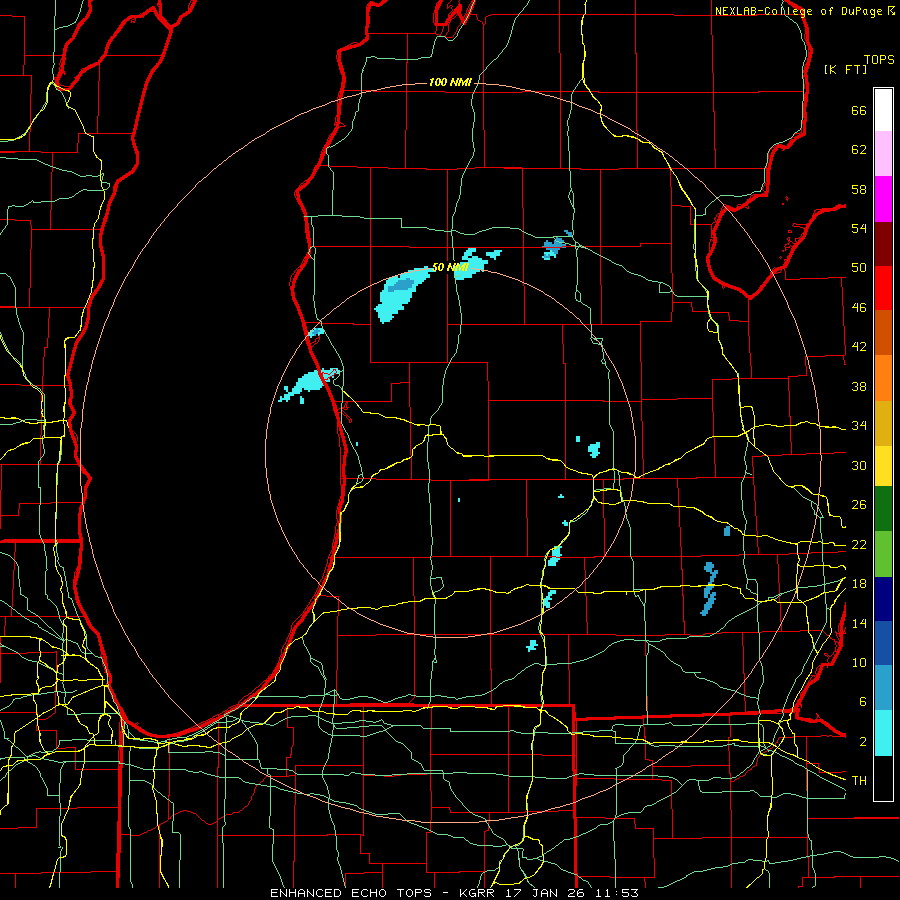Viewport: 900px width, 900px height.
Task: Click the TOPS legend title
Action: point(879,60)
